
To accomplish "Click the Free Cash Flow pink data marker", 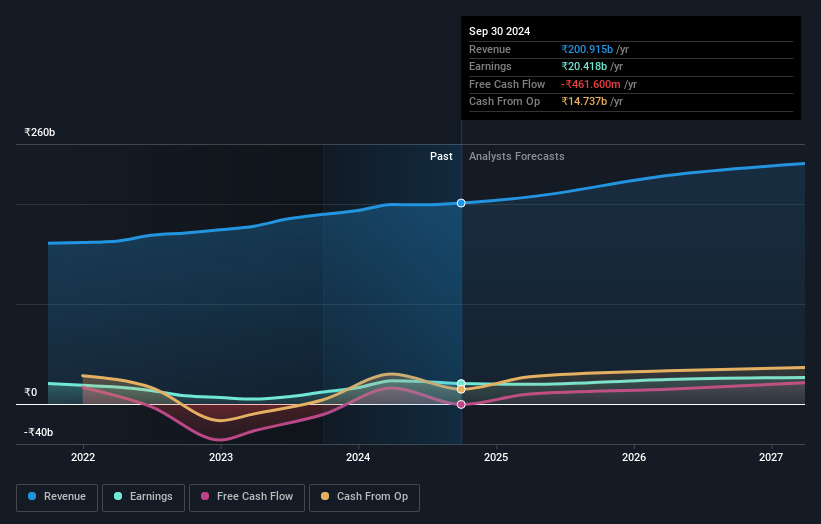I will (461, 405).
